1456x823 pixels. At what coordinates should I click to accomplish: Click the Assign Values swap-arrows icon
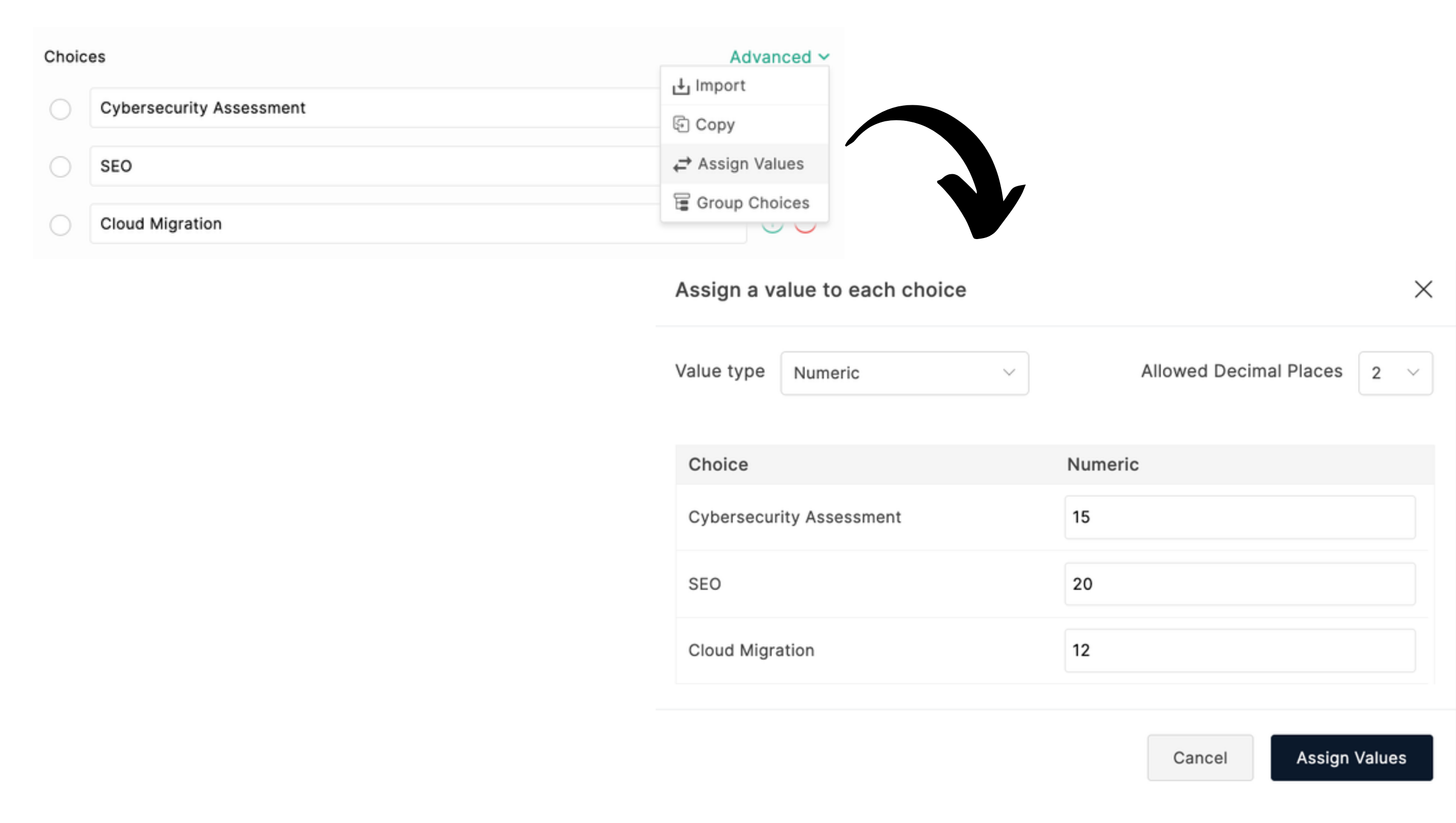coord(682,164)
